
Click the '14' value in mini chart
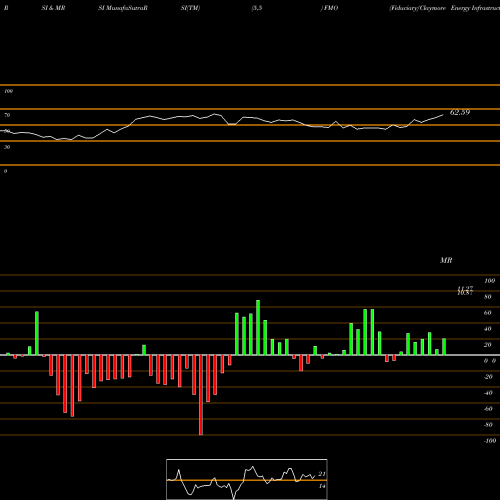(322, 486)
